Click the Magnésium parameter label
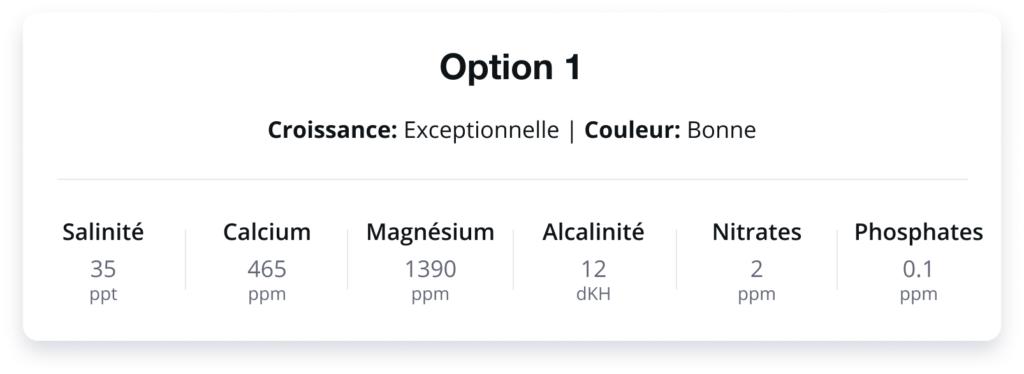The width and height of the screenshot is (1024, 374). pos(430,232)
